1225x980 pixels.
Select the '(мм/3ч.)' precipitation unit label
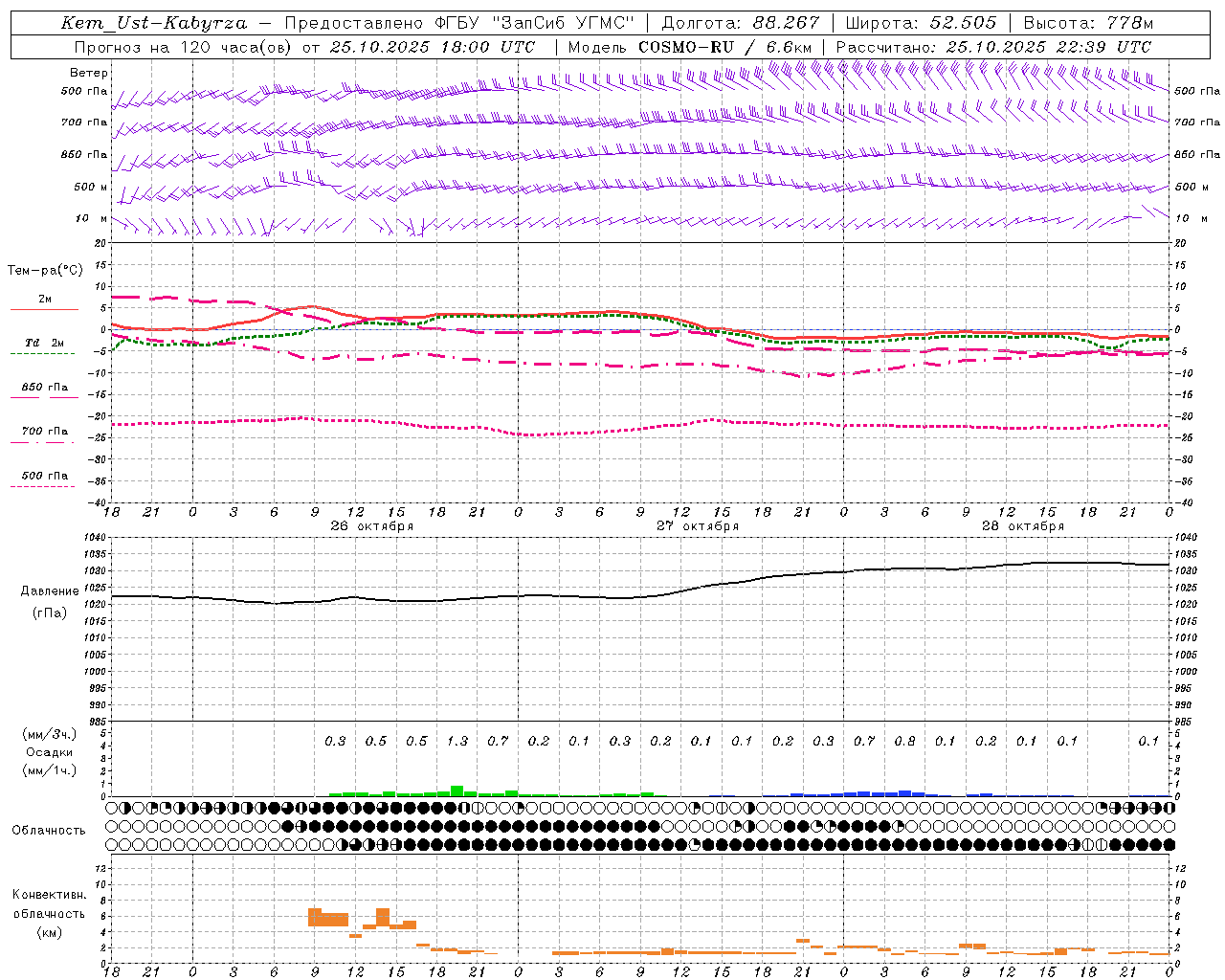tap(50, 734)
